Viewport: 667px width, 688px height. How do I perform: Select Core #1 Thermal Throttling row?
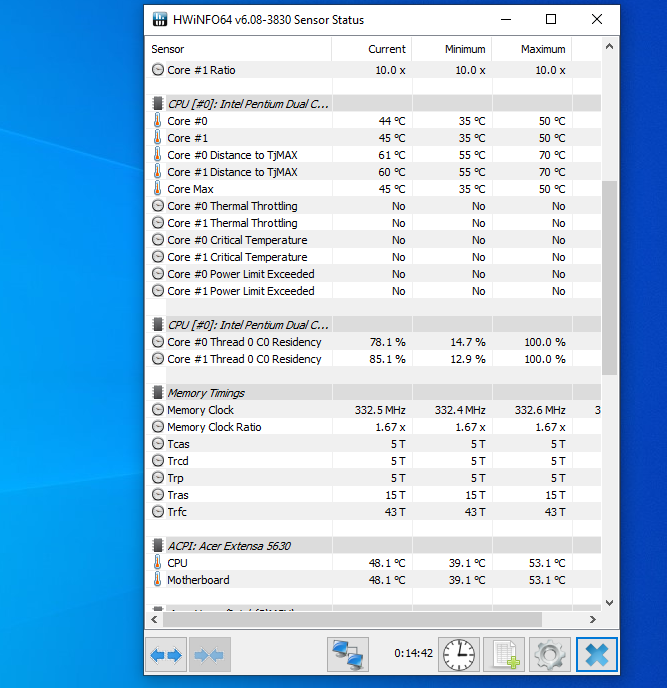pos(373,222)
